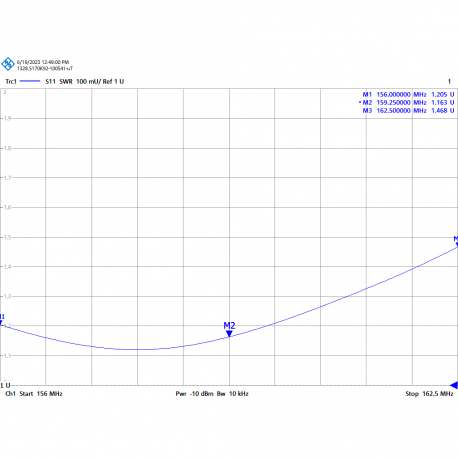Click the Stop 162.5 MHz frequency field
The image size is (458, 458).
429,394
